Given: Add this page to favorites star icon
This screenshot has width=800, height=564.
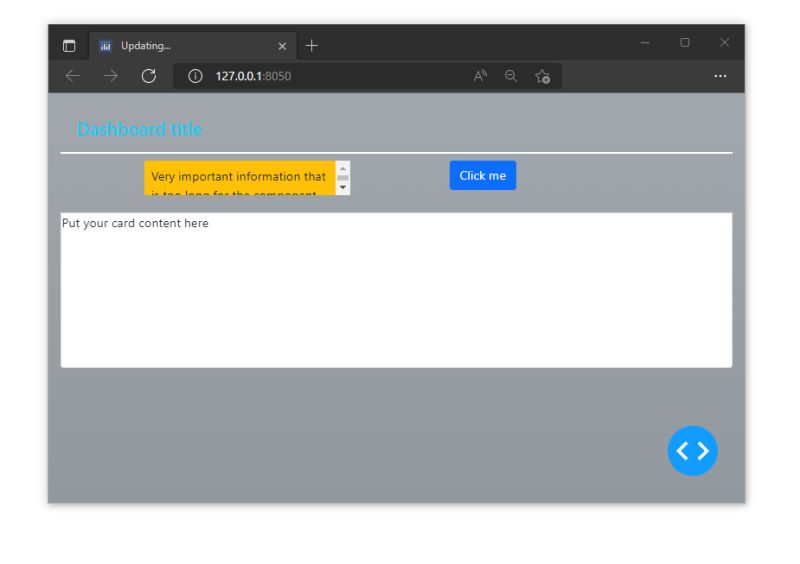Looking at the screenshot, I should 542,76.
